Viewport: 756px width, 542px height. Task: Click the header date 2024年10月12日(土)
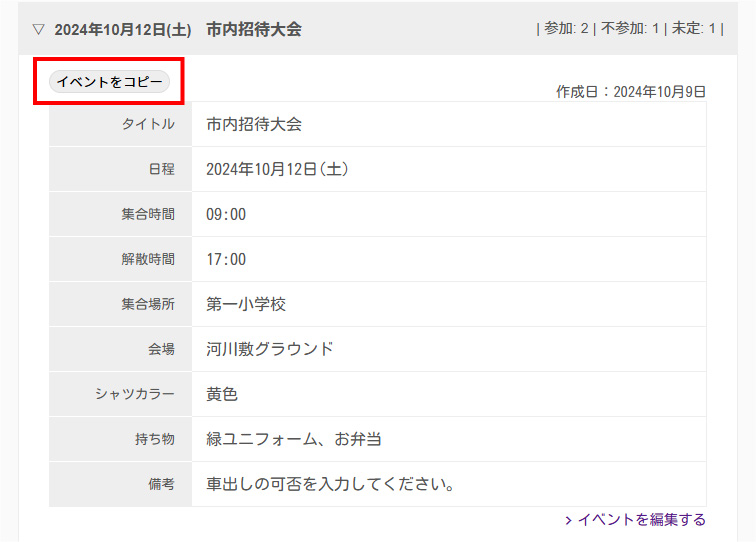pyautogui.click(x=122, y=29)
